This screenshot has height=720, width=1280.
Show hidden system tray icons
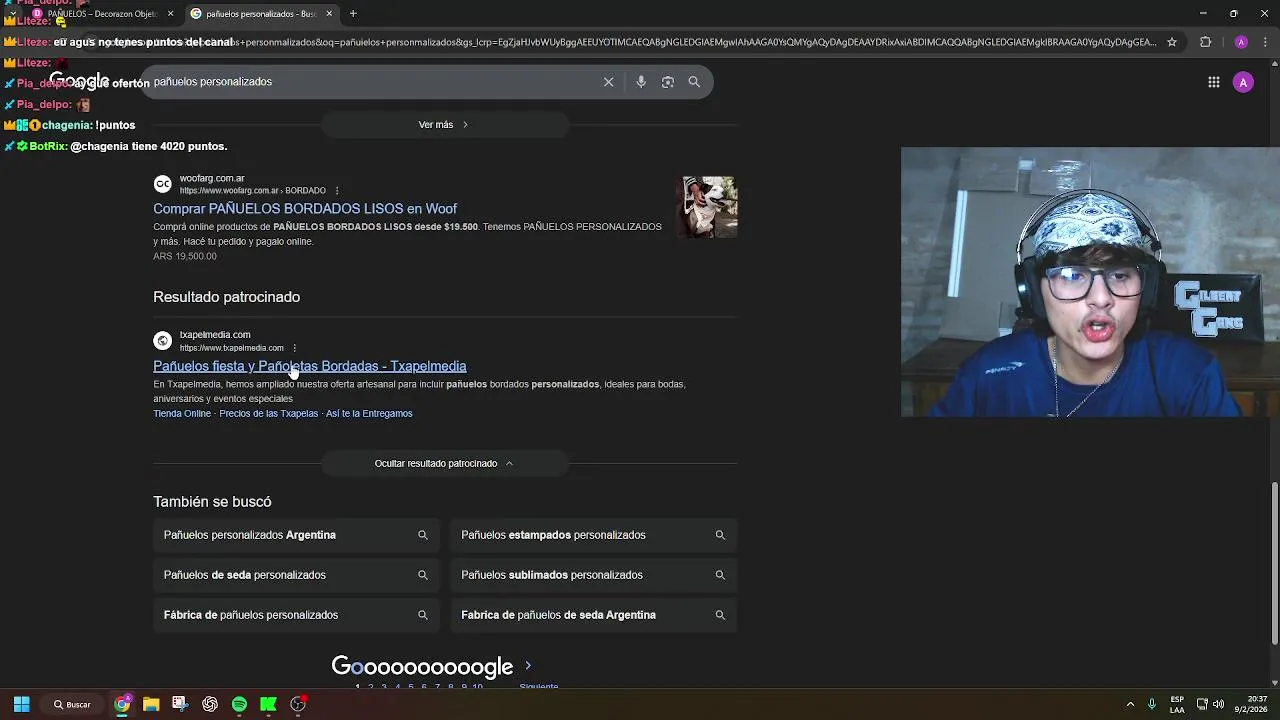(x=1130, y=704)
